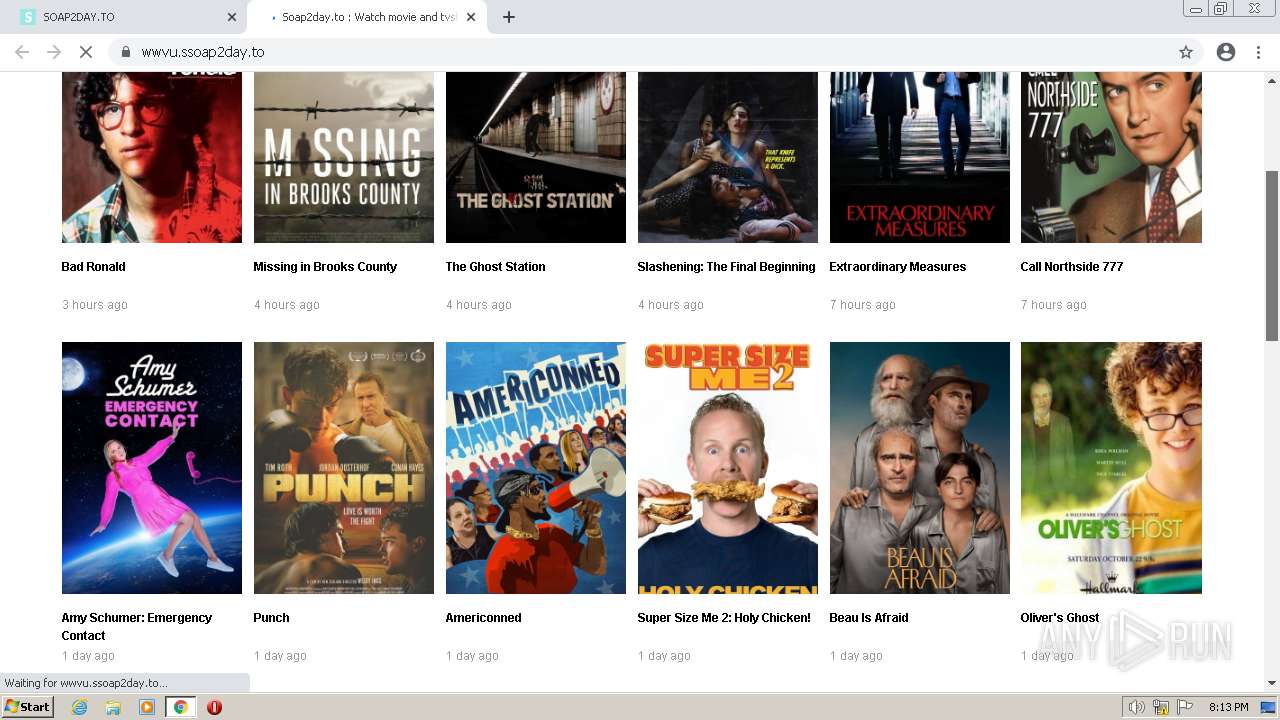The image size is (1280, 720).
Task: Open the Americonned poster
Action: 536,468
